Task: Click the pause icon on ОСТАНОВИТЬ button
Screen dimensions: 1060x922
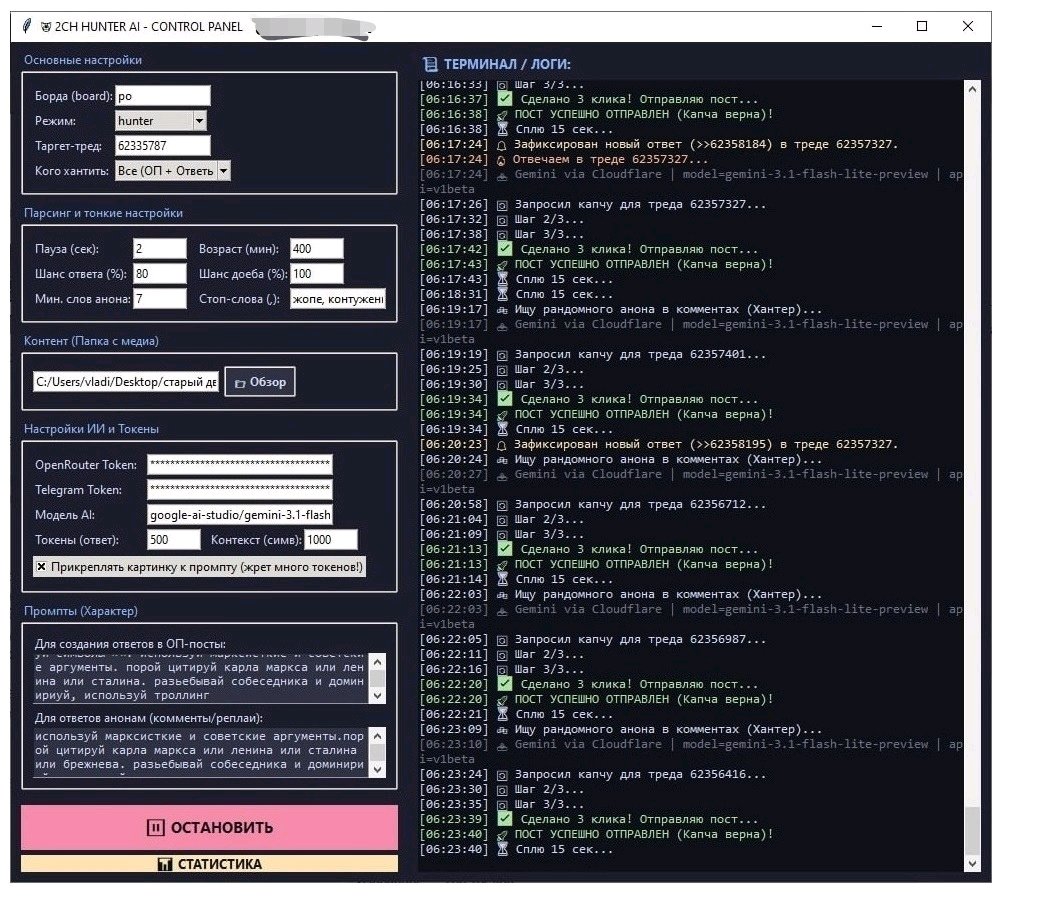Action: click(155, 827)
